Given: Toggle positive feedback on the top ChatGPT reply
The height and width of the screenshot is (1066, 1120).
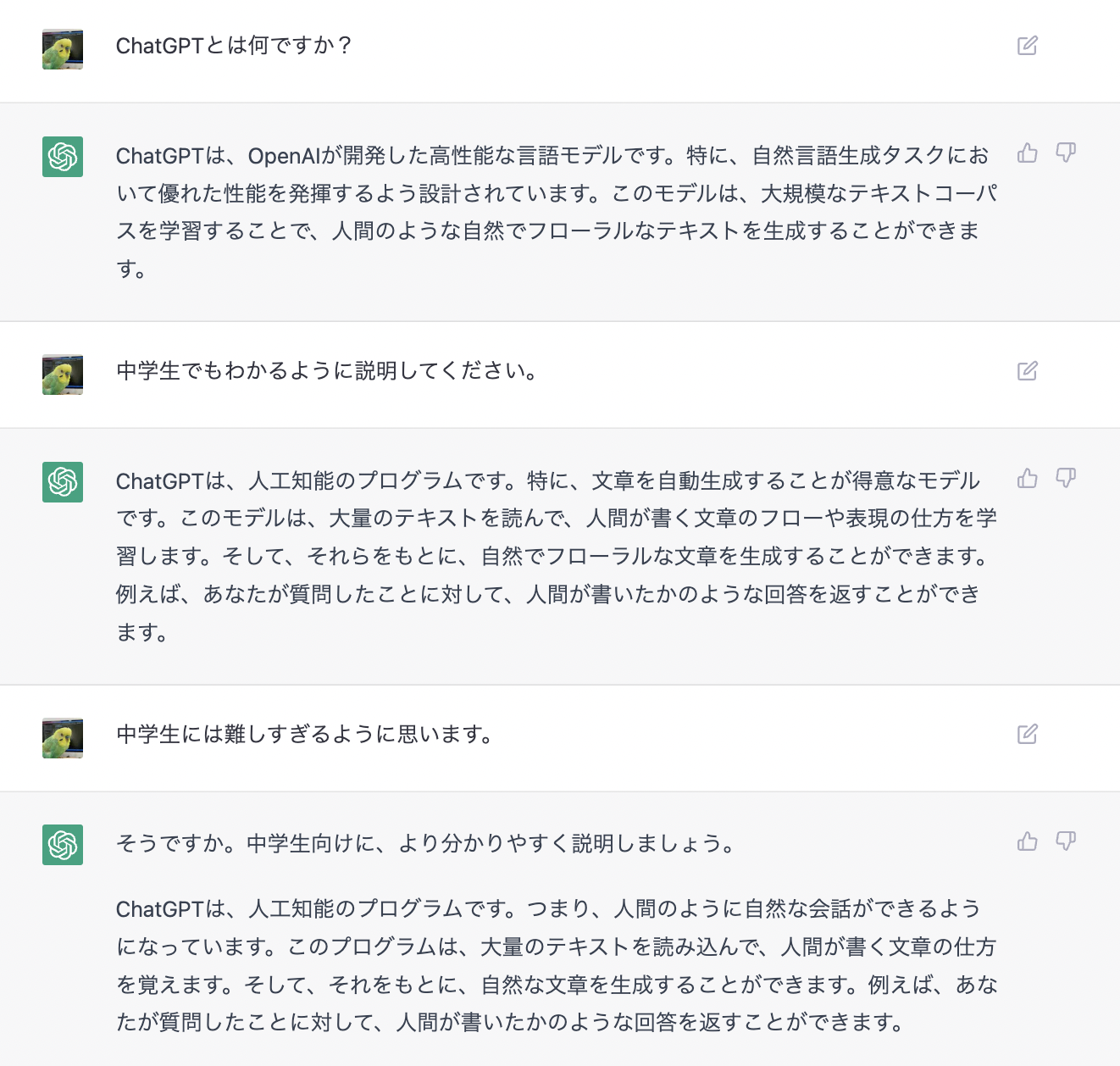Looking at the screenshot, I should tap(1027, 153).
